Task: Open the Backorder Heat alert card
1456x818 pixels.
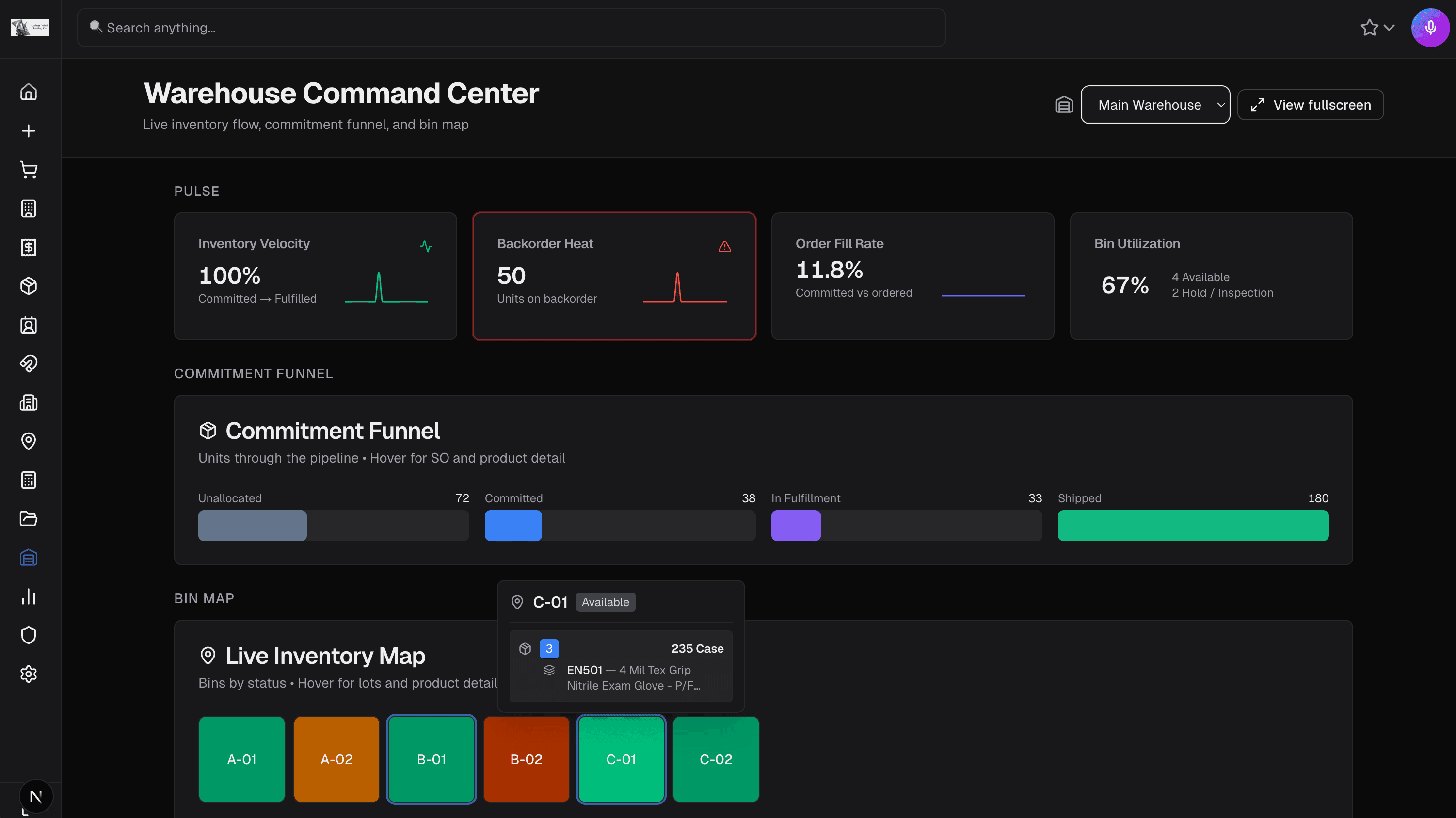Action: pyautogui.click(x=614, y=276)
